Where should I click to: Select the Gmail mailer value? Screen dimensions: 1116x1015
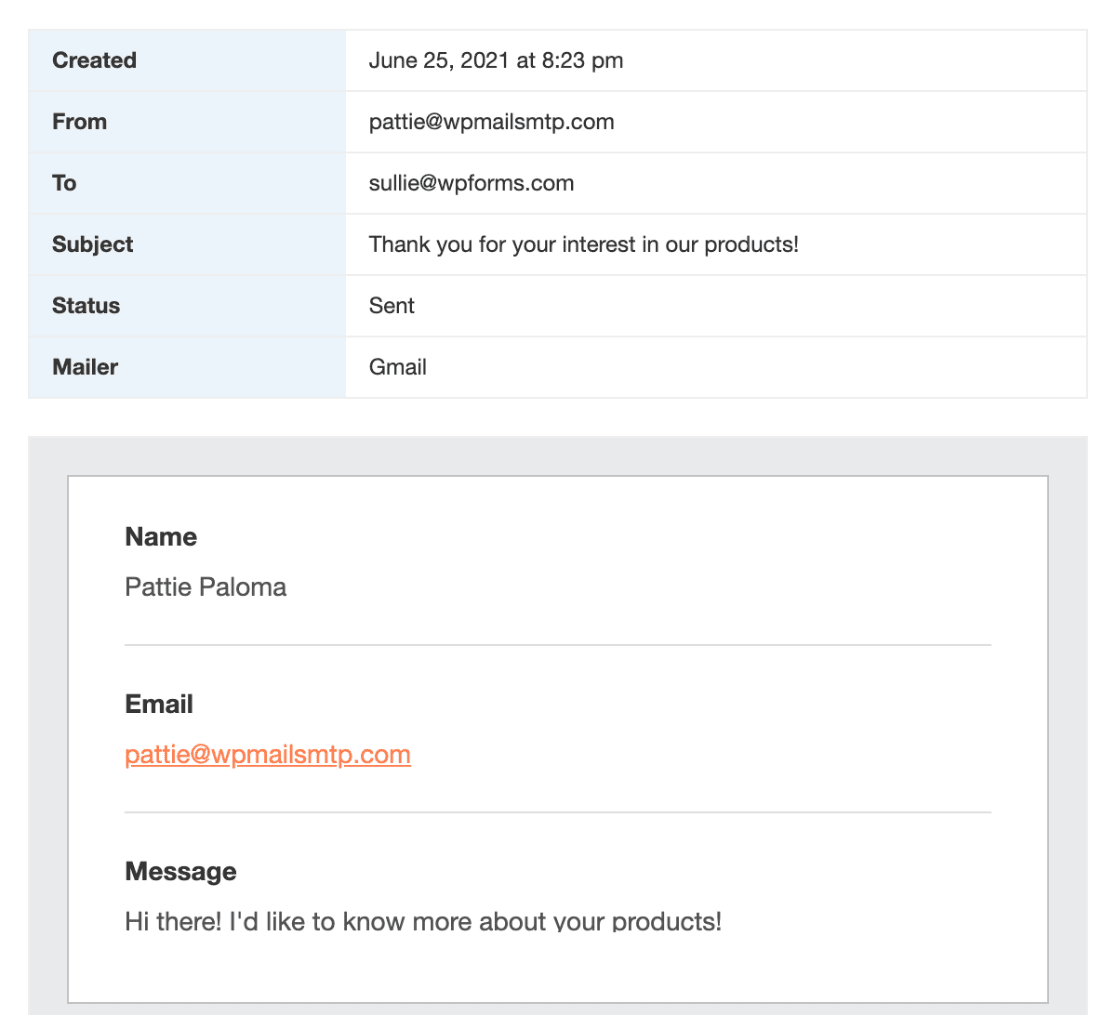pos(397,367)
